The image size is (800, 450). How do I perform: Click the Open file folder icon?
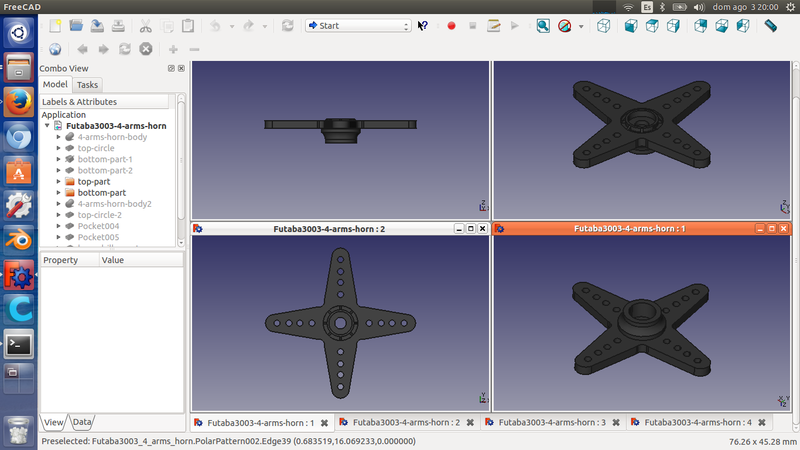pos(76,26)
